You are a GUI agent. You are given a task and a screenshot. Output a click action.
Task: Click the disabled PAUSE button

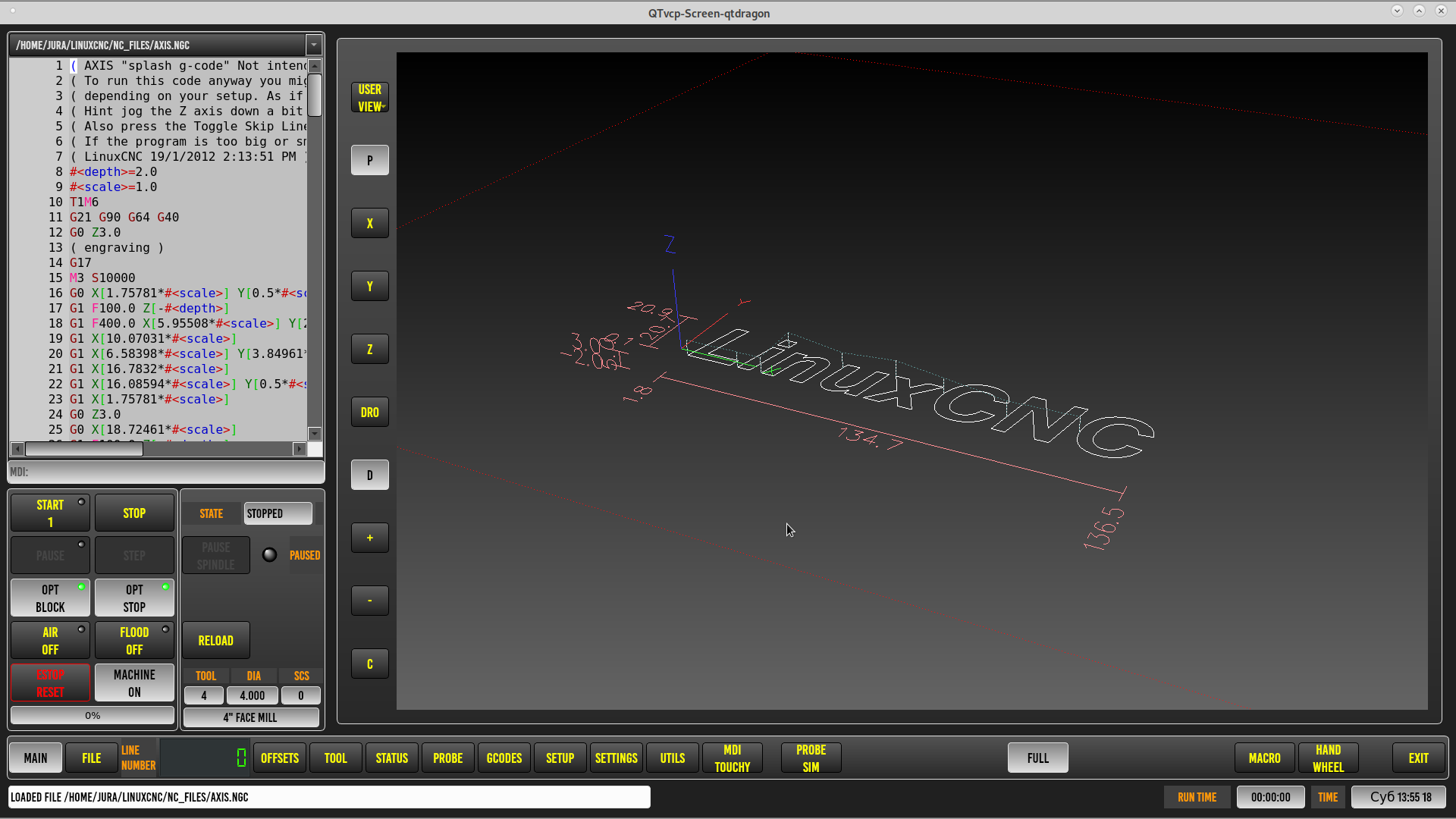coord(50,556)
